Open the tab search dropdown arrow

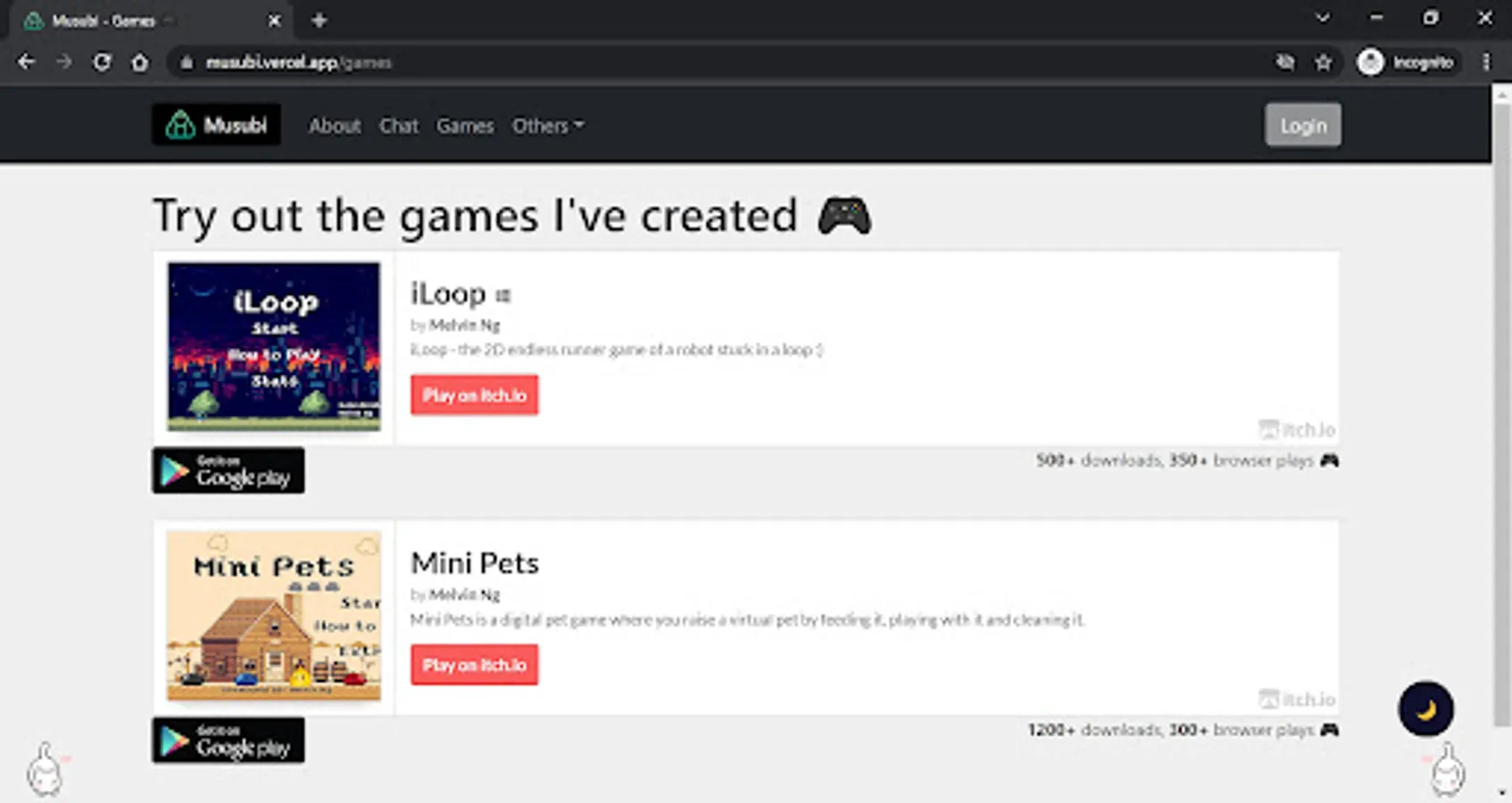1322,18
